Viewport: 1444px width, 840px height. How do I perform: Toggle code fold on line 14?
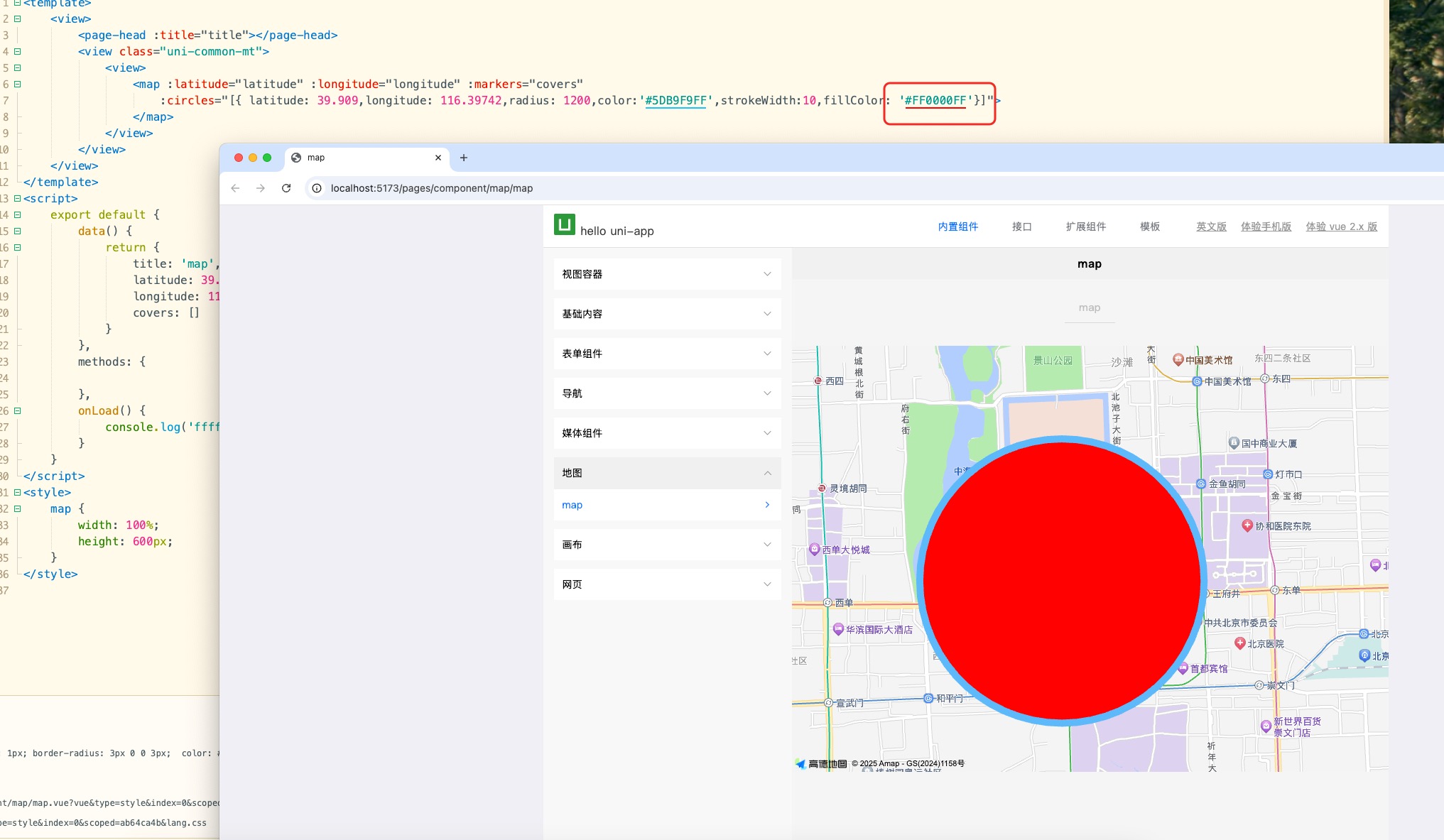point(18,214)
